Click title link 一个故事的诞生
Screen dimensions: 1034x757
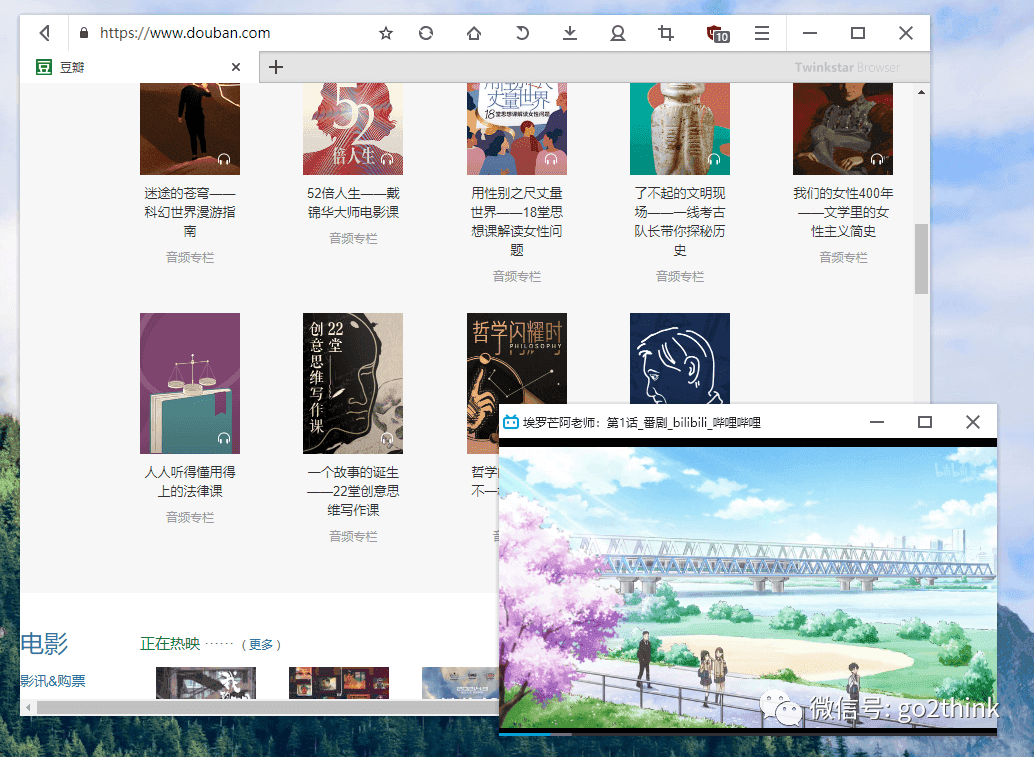(353, 491)
